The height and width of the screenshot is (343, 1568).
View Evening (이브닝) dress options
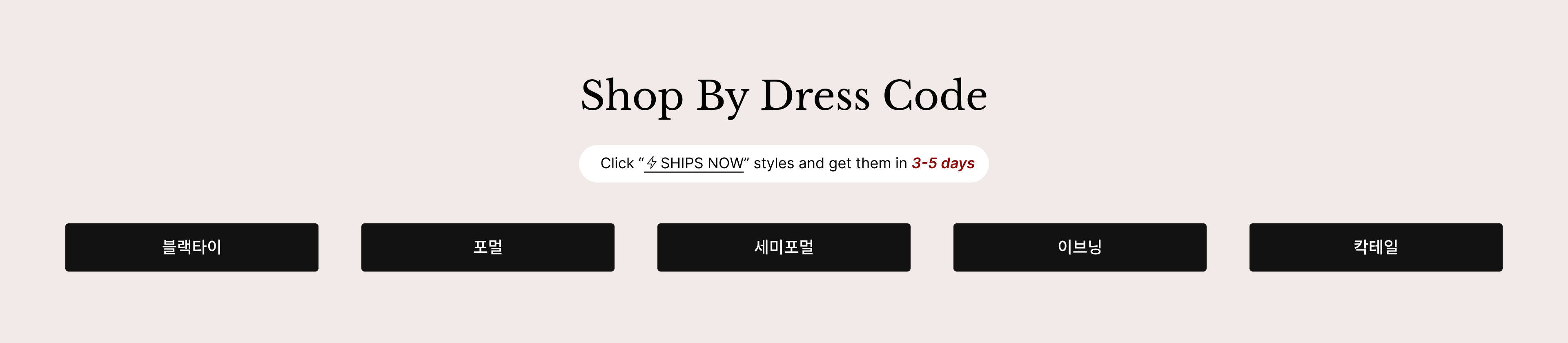coord(1080,247)
